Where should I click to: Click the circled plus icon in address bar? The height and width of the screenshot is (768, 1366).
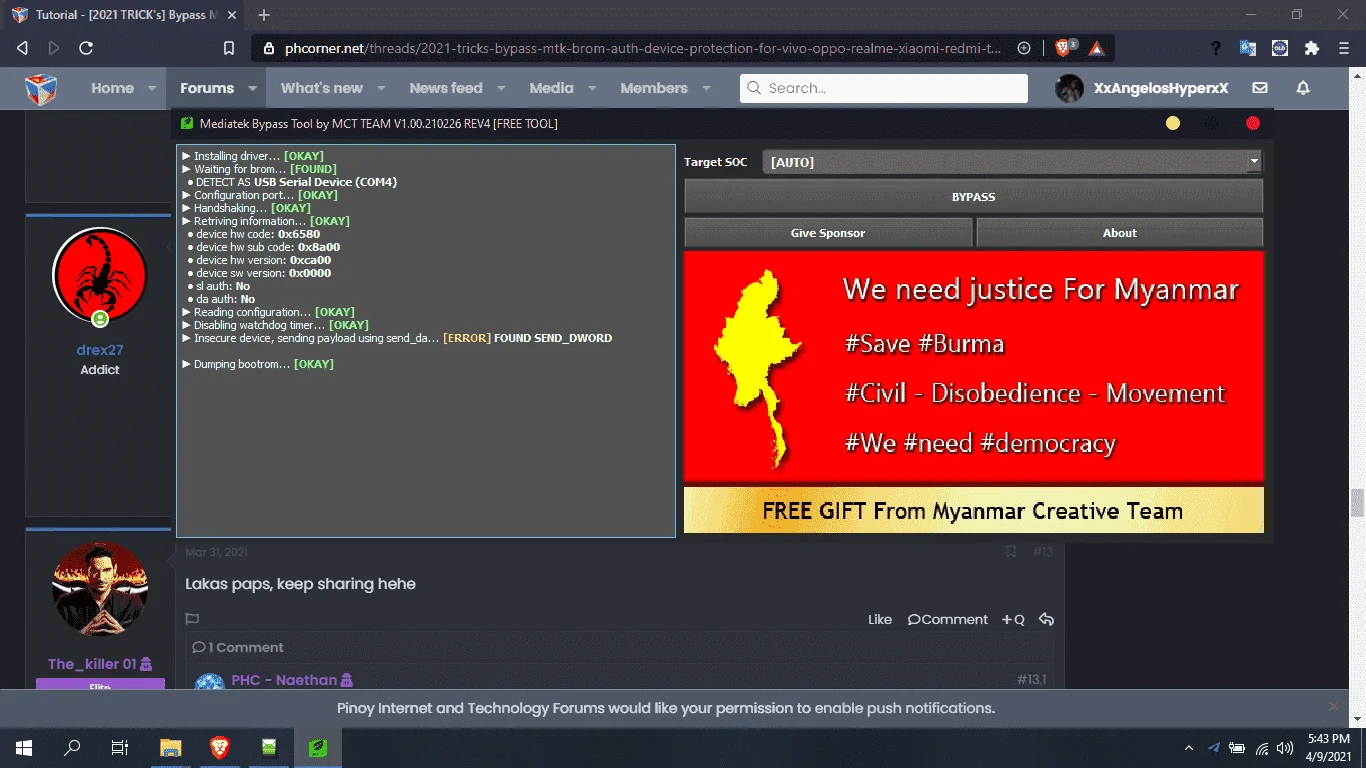(1024, 48)
